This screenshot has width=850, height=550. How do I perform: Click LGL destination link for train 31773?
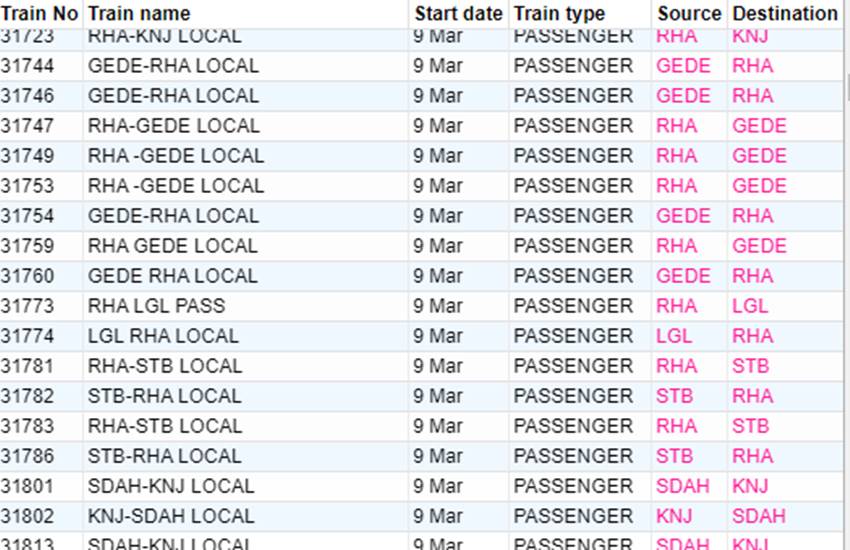750,306
